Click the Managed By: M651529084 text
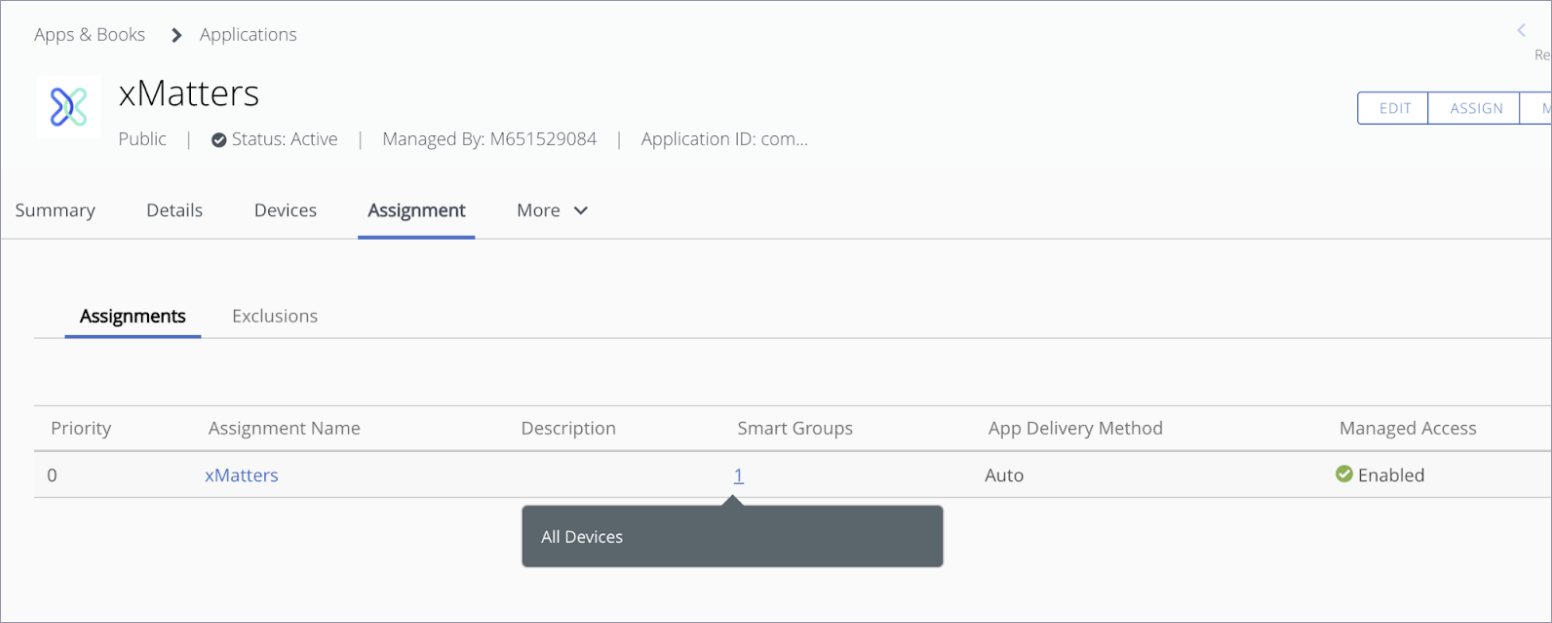The height and width of the screenshot is (623, 1552). click(x=489, y=139)
